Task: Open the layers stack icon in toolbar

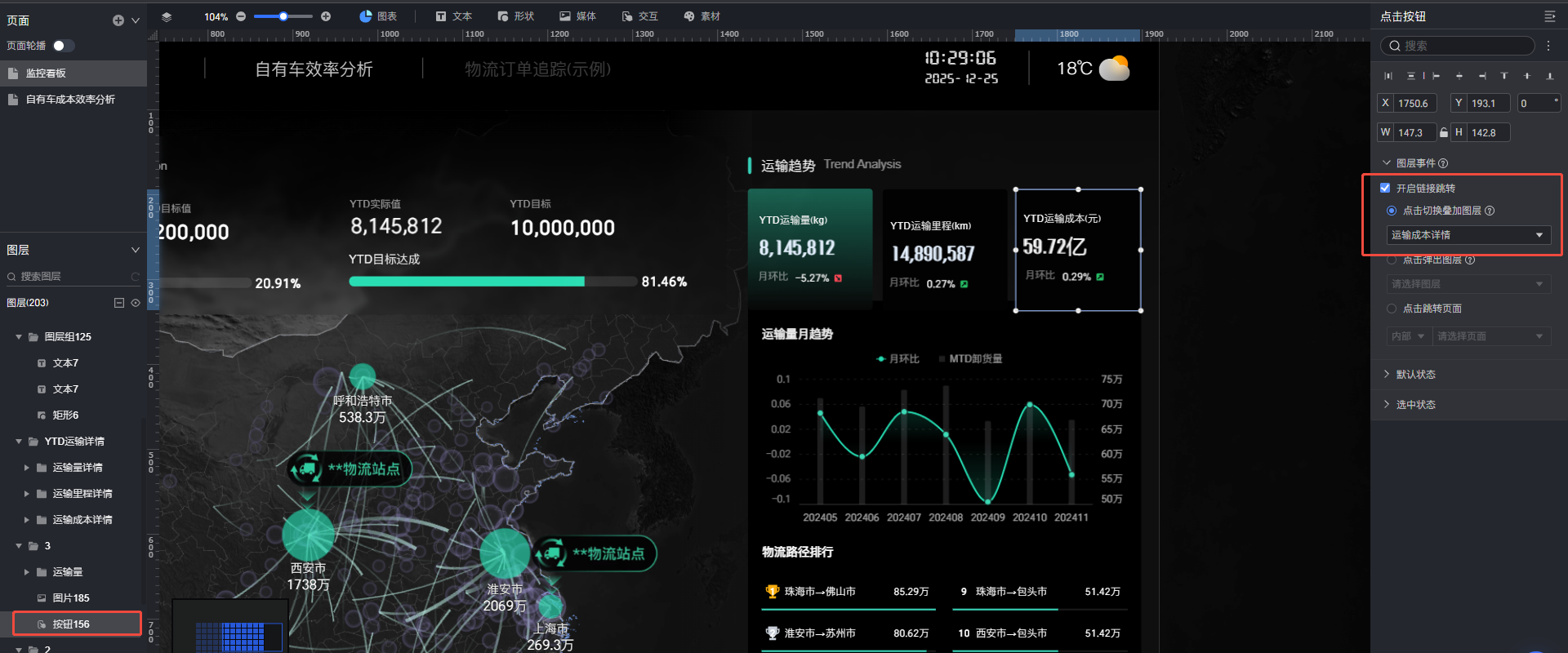Action: point(167,16)
